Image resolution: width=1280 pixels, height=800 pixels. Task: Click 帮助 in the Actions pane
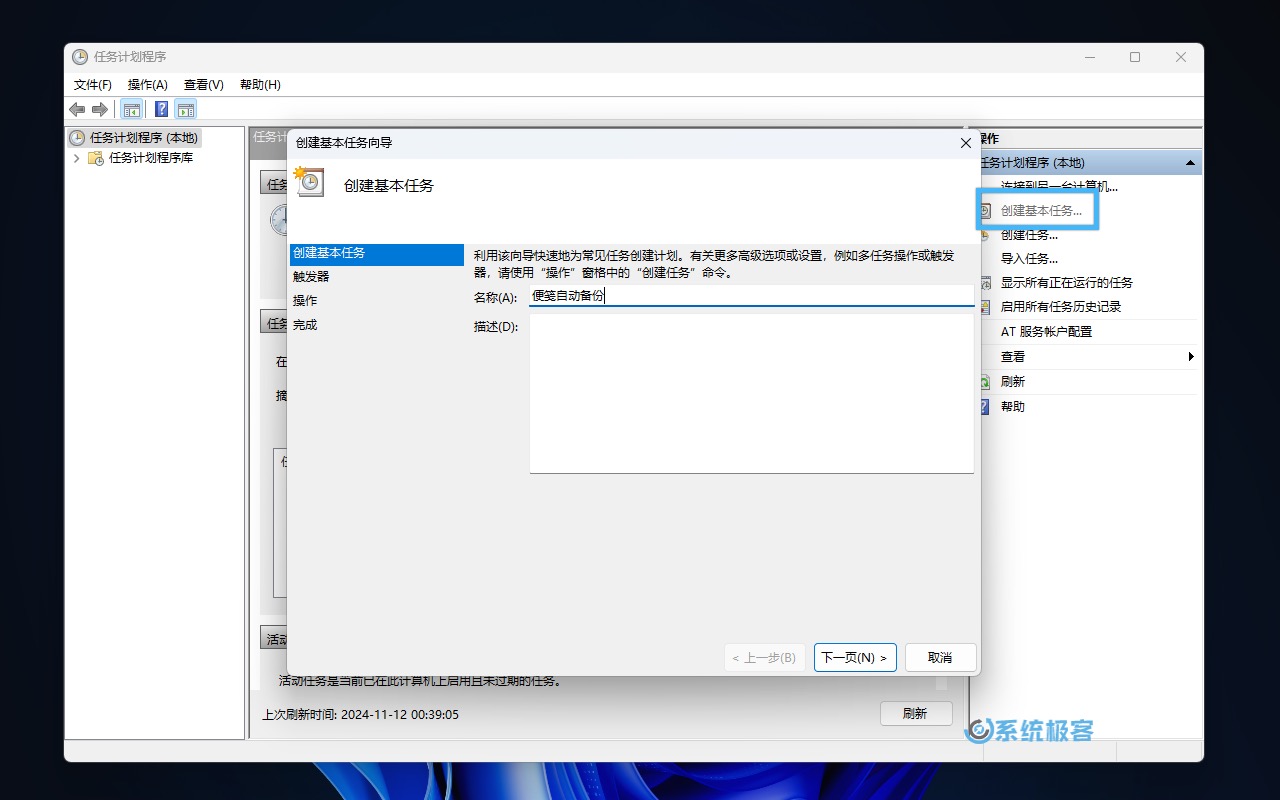pos(1013,406)
